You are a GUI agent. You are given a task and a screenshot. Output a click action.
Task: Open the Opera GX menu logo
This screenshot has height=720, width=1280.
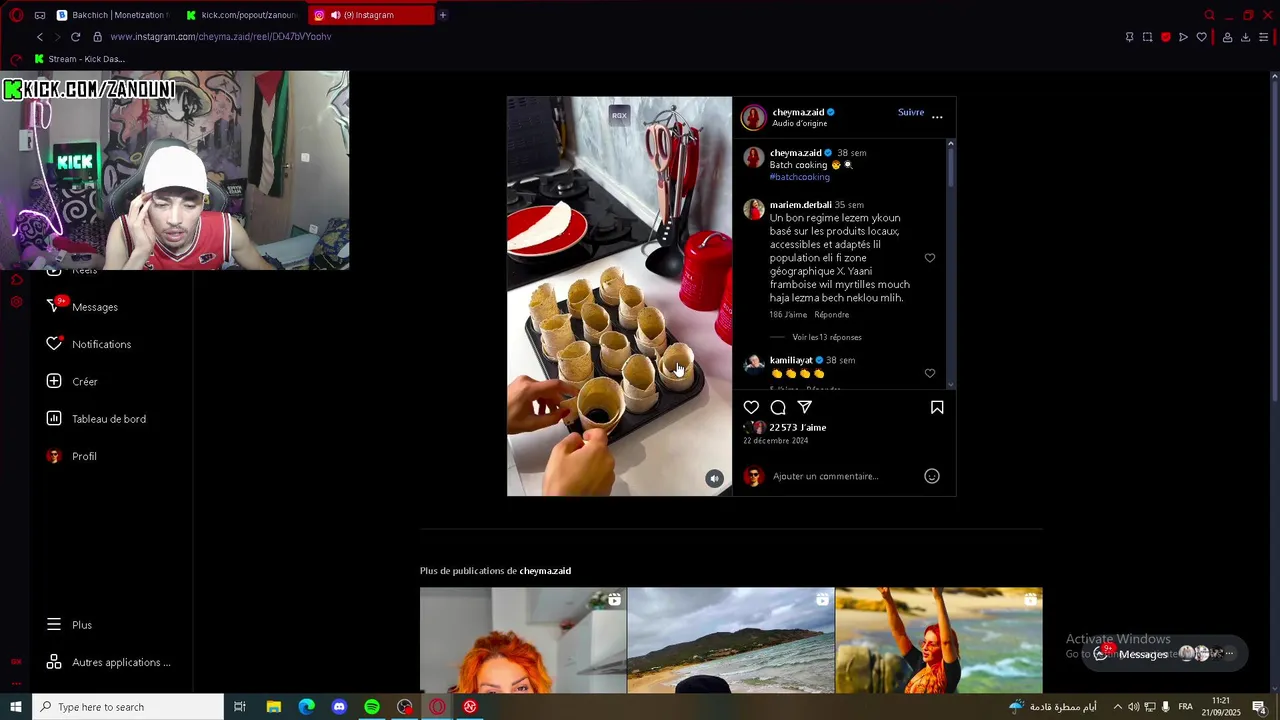(x=16, y=15)
